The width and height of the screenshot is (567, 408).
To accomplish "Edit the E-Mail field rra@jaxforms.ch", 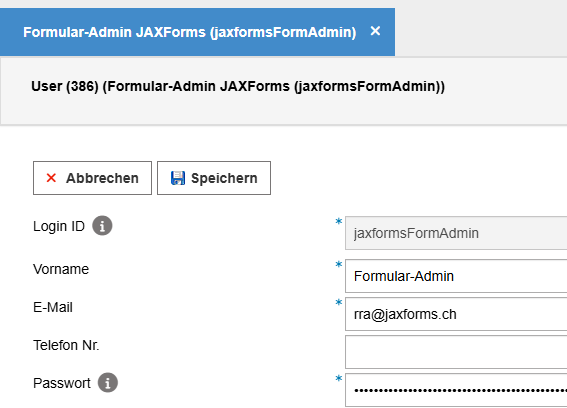I will tap(456, 314).
